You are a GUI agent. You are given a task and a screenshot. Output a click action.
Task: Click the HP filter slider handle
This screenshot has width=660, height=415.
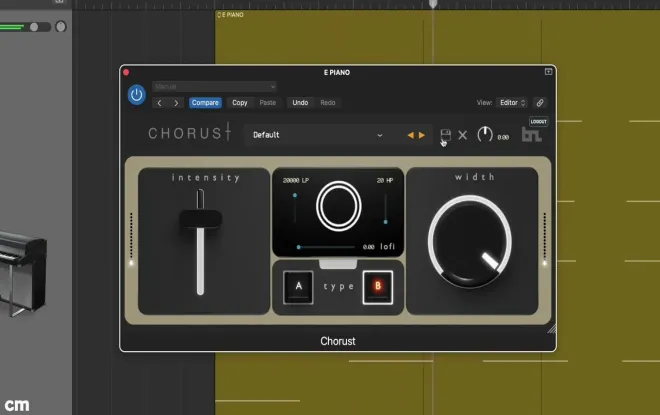(x=385, y=221)
